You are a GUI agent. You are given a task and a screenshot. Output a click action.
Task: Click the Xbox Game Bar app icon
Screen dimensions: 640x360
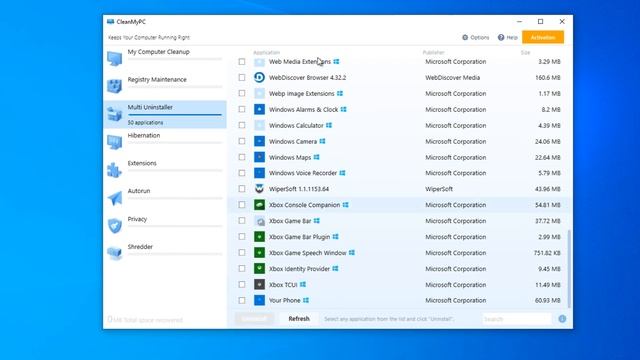(259, 221)
